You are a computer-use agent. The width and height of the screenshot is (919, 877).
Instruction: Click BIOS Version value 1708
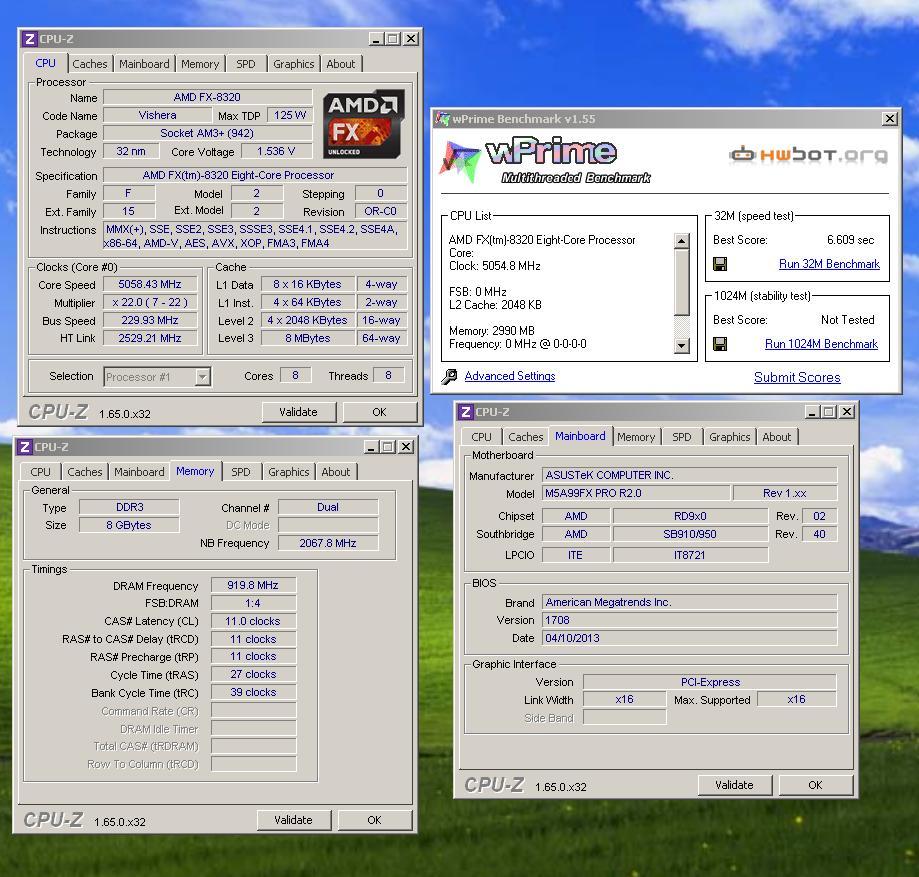(690, 620)
